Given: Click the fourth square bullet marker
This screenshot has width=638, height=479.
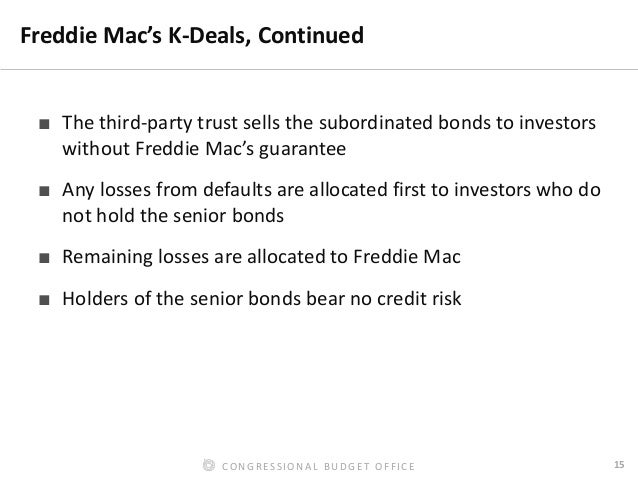Looking at the screenshot, I should (x=44, y=300).
